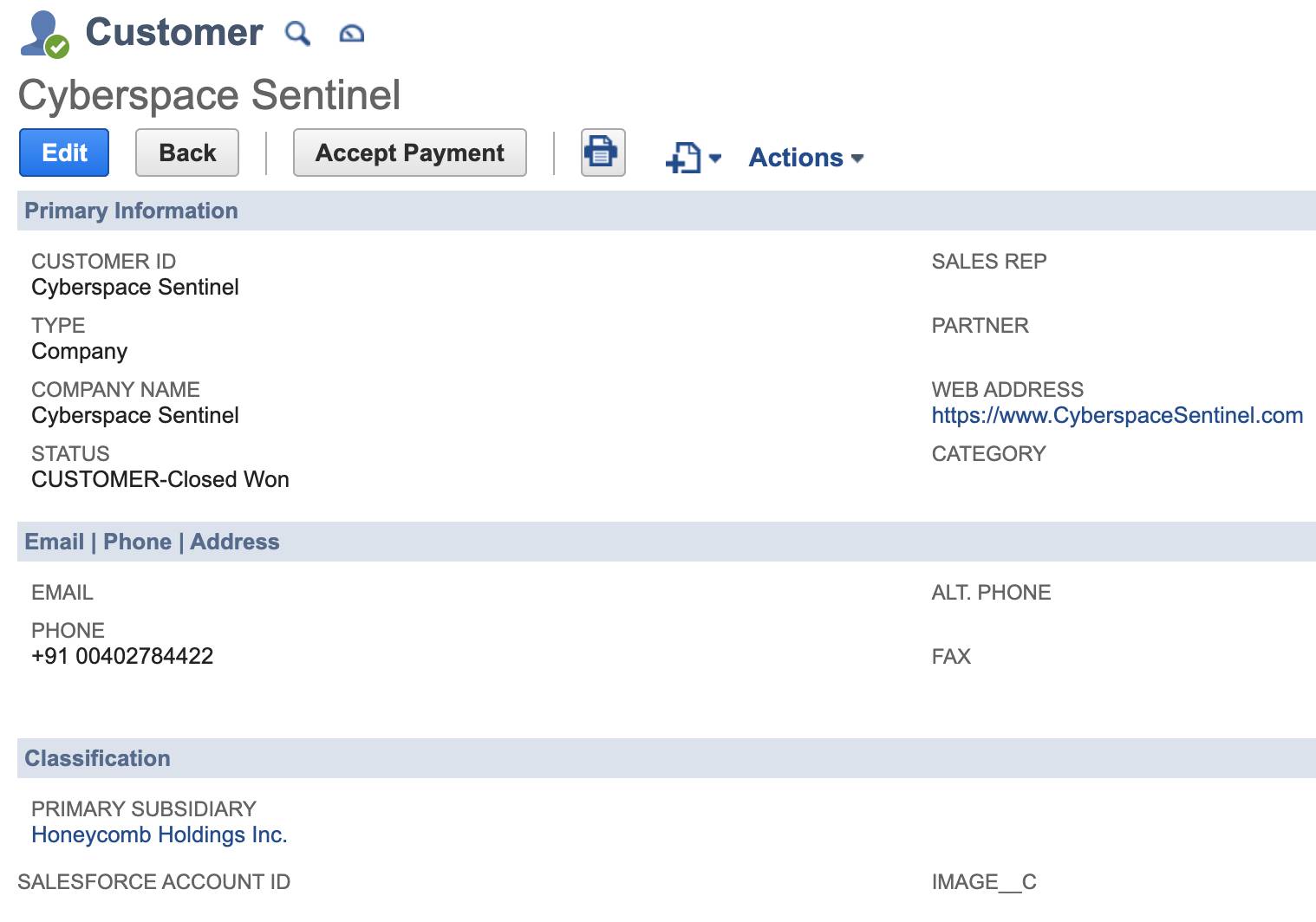The image size is (1316, 922).
Task: Expand the Actions chevron arrow
Action: tap(857, 159)
